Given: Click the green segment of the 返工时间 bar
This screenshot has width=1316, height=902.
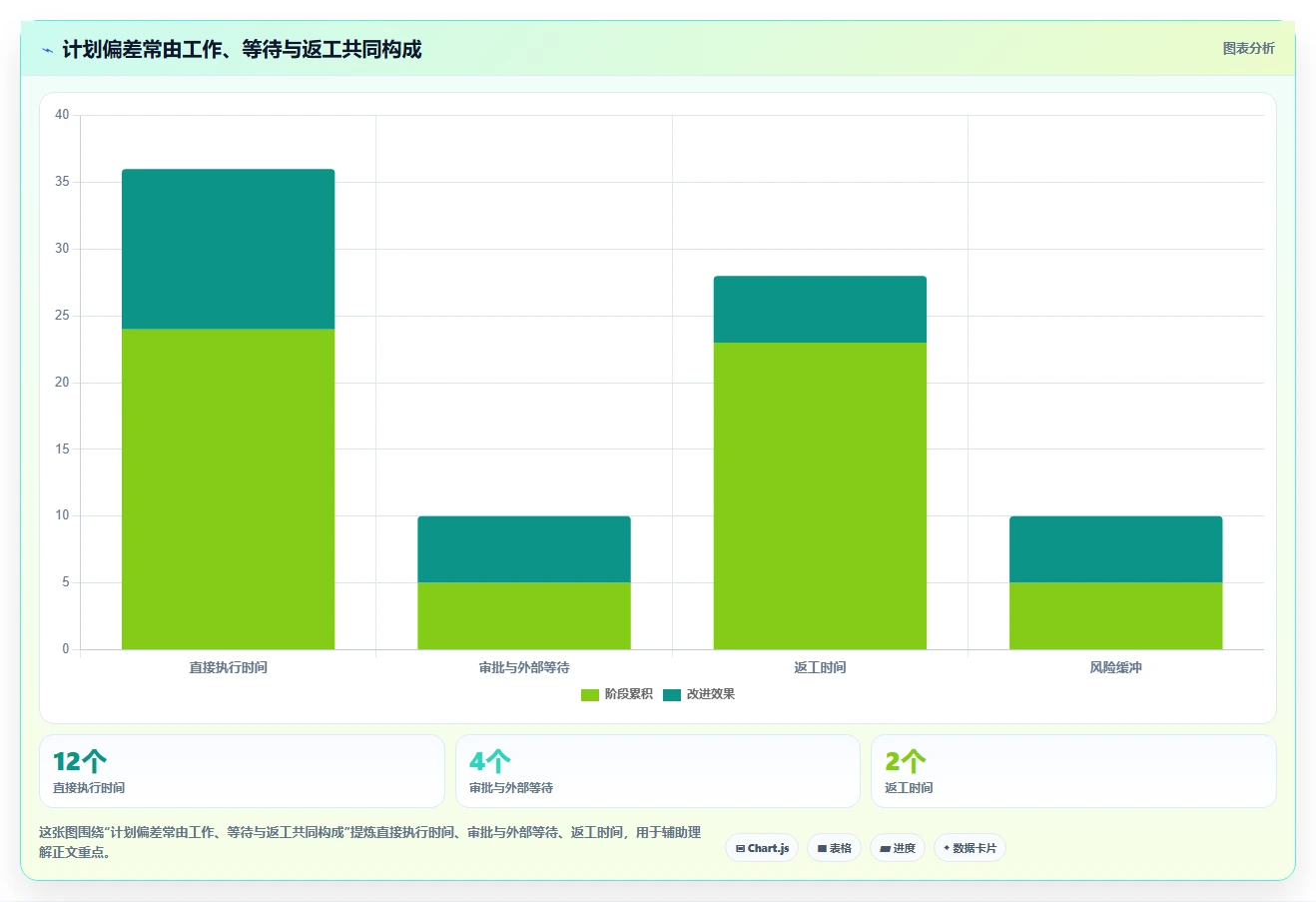Looking at the screenshot, I should coord(820,495).
